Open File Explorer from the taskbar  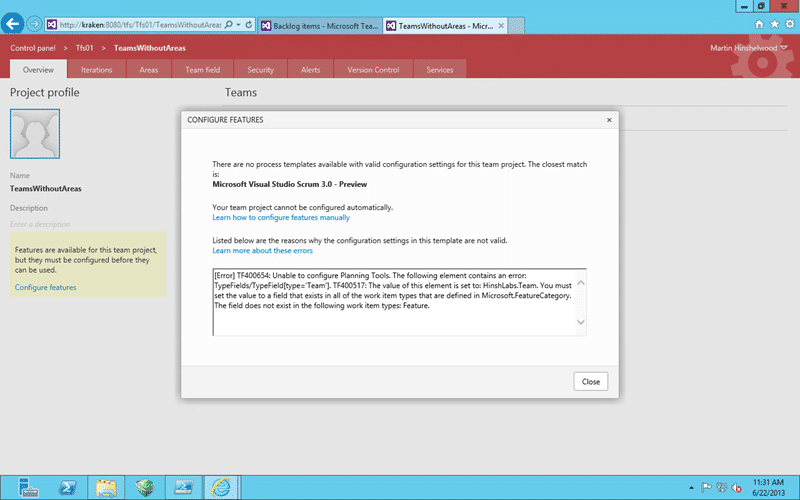coord(106,487)
